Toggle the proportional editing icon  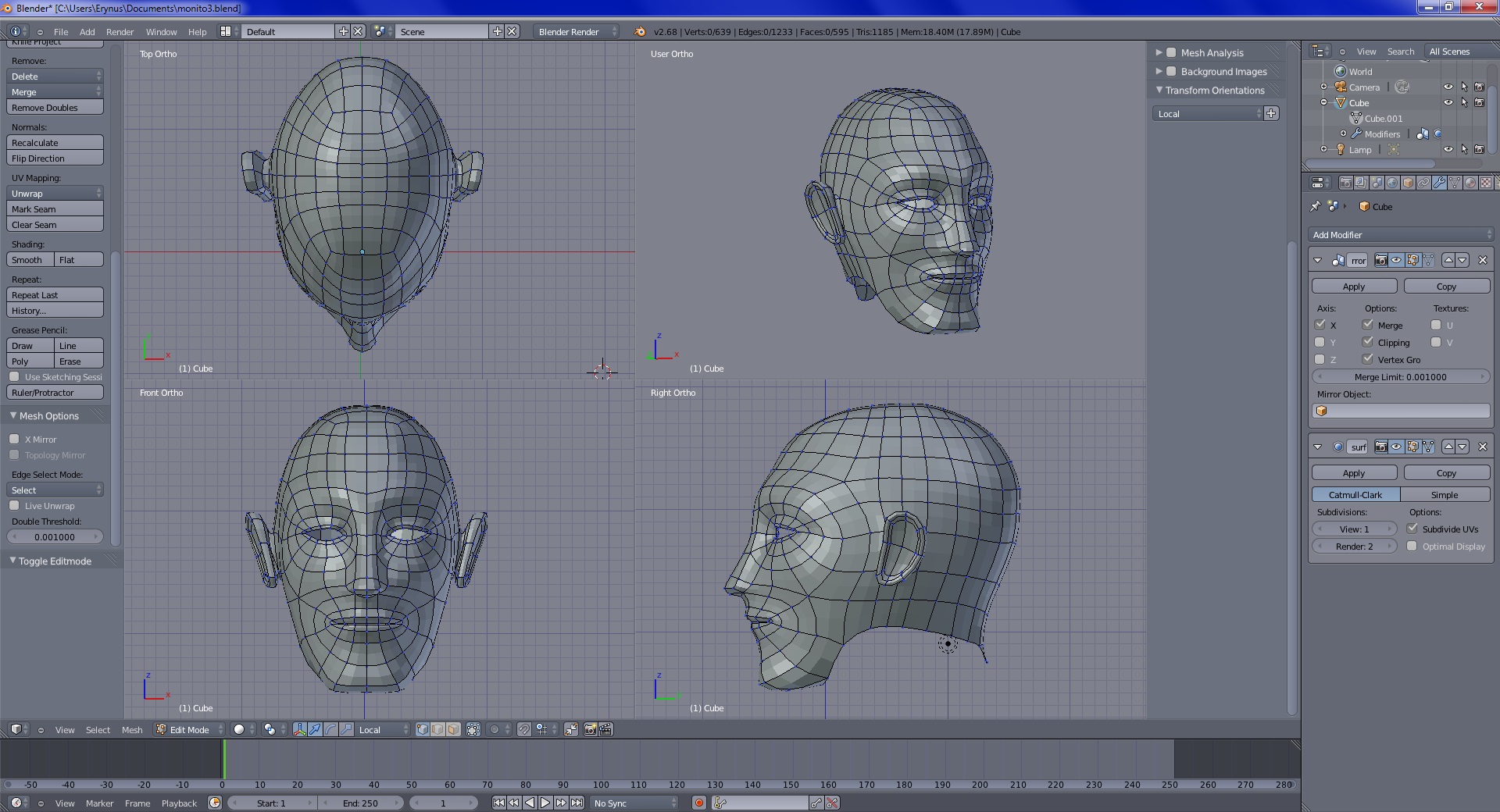[494, 729]
